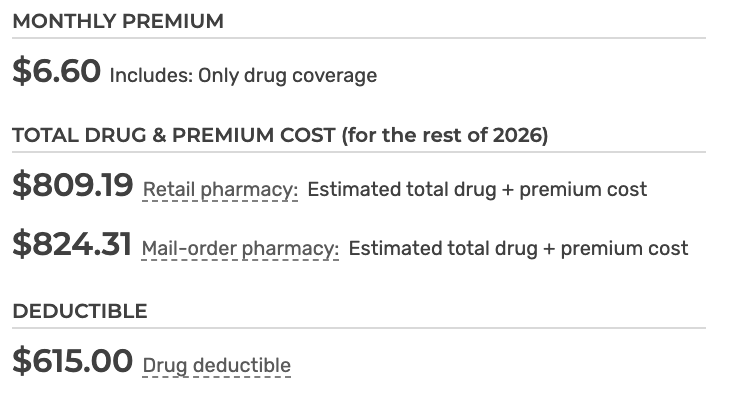Select the $824.31 mail-order cost amount

[72, 244]
